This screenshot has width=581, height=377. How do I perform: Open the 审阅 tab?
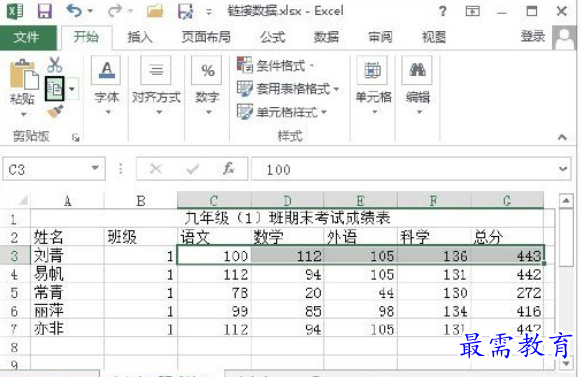(380, 37)
